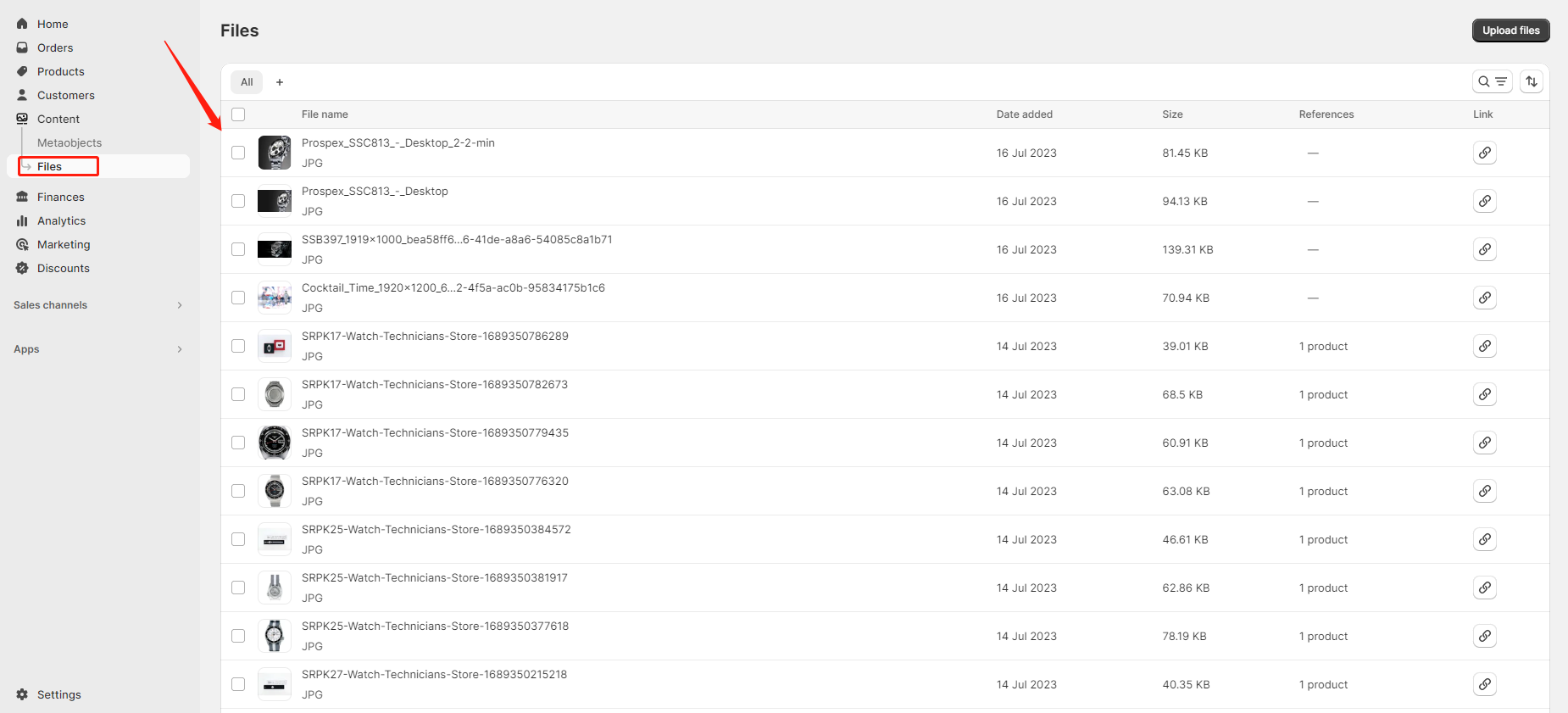1568x713 pixels.
Task: Click file name SRPK25-Watch-Technicians-Store-1689350381917
Action: click(435, 577)
